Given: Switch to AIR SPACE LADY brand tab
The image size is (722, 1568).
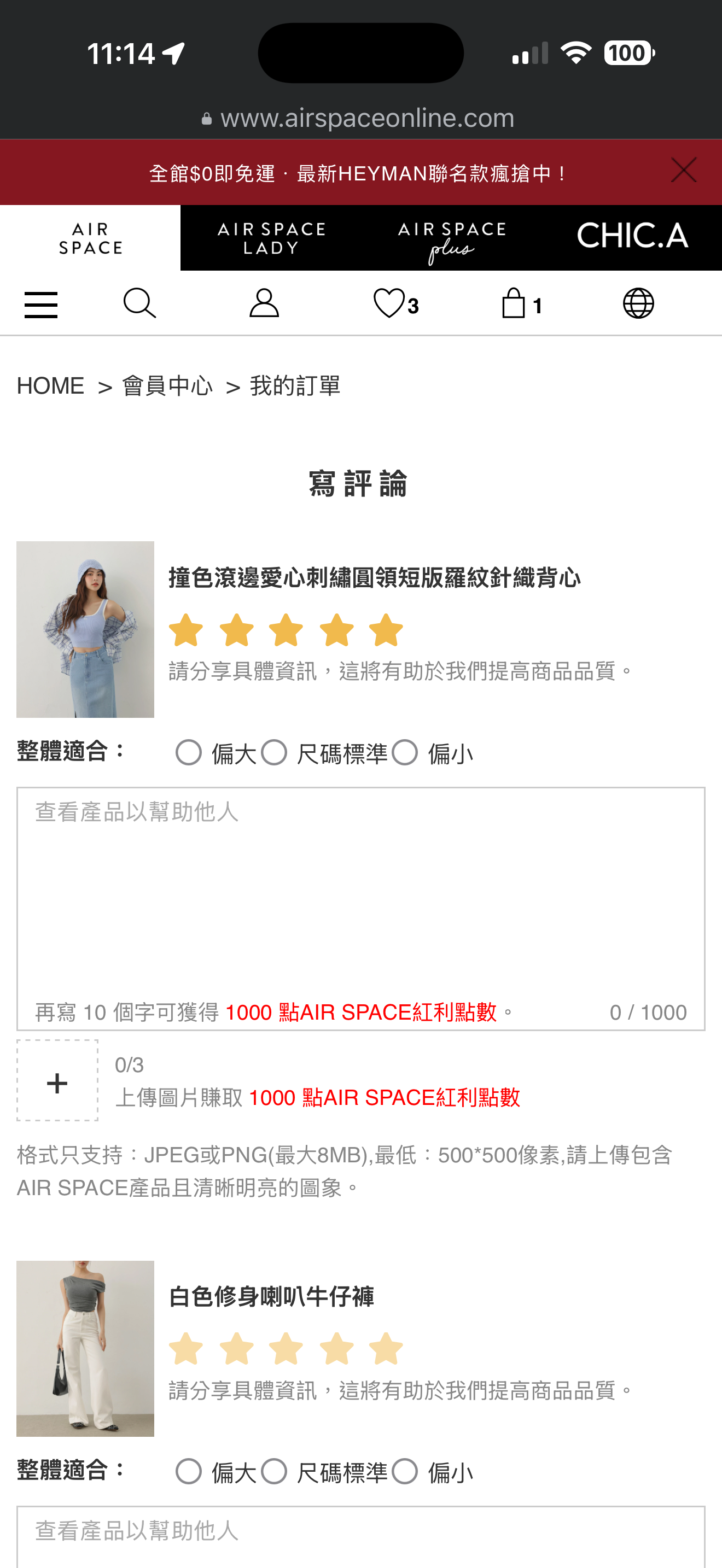Looking at the screenshot, I should click(x=271, y=238).
